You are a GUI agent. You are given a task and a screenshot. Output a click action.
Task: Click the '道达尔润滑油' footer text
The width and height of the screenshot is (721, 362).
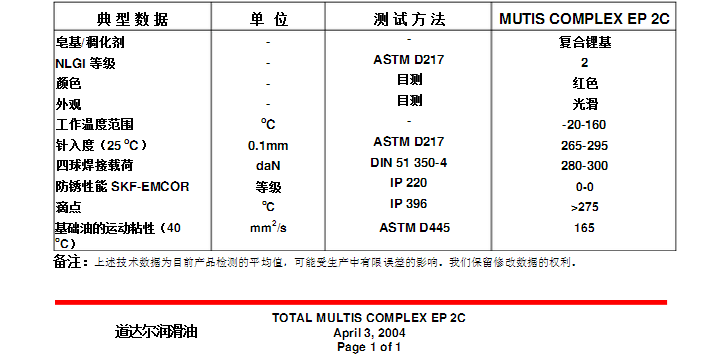click(156, 331)
